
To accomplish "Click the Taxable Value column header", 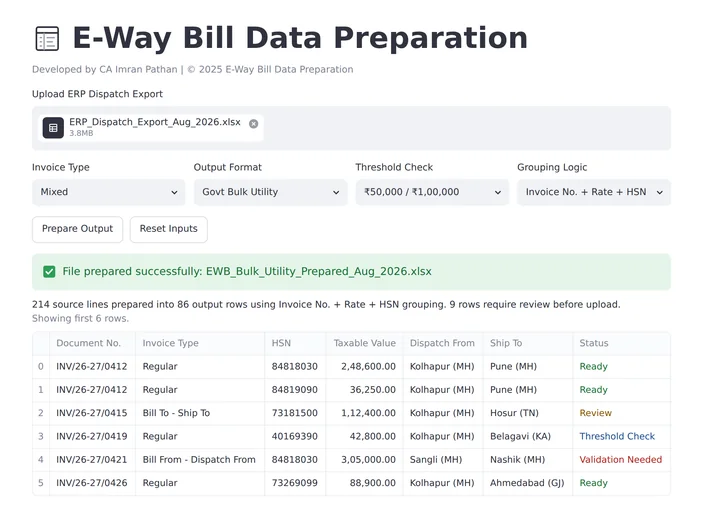I will click(x=365, y=343).
